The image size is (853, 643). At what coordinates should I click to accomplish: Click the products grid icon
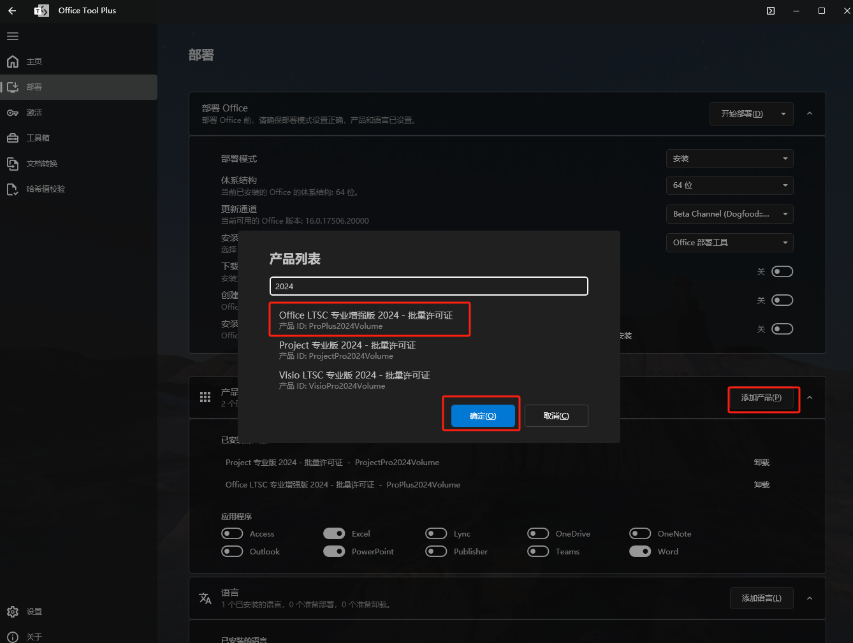205,397
